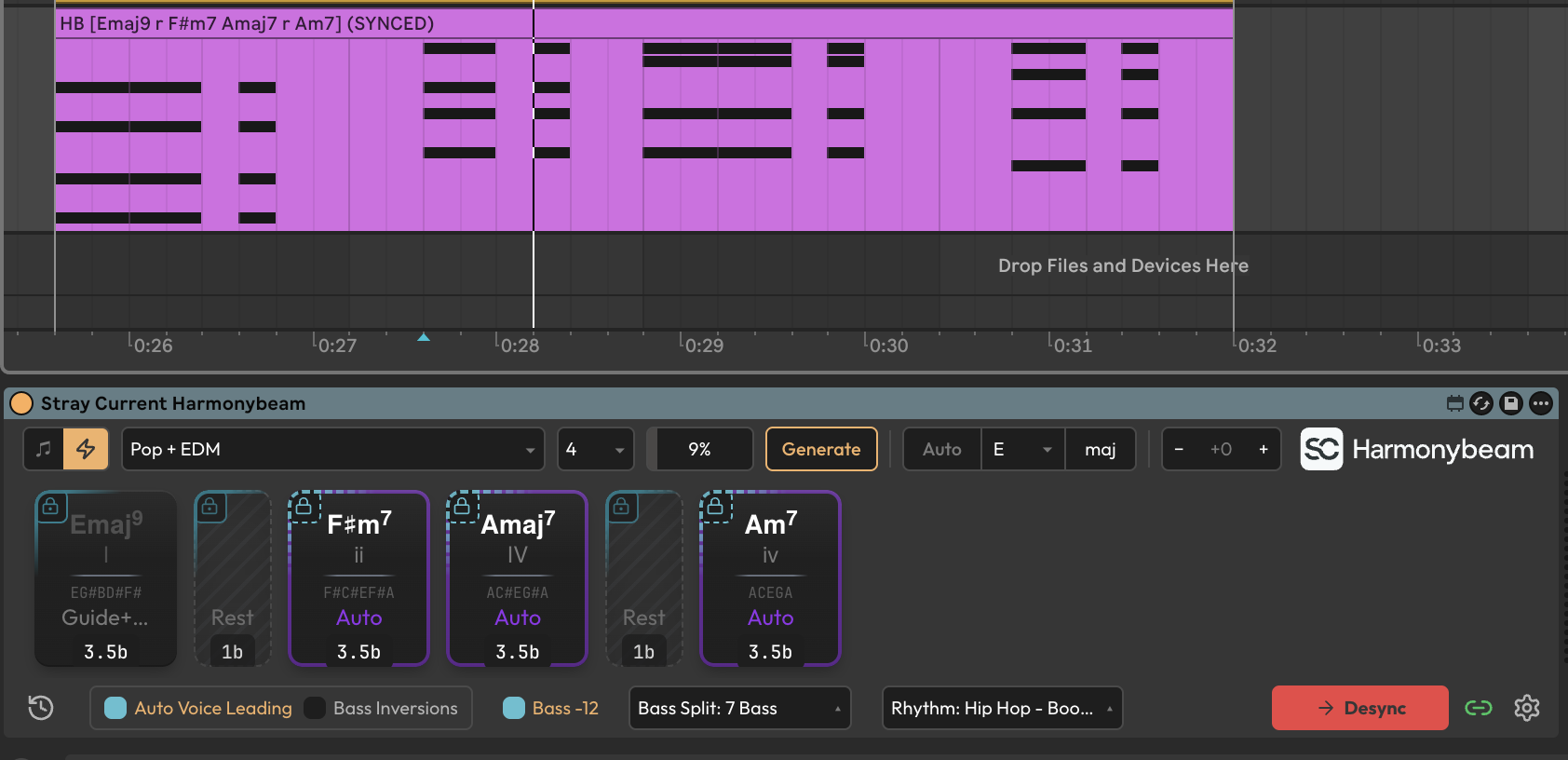
Task: Toggle Bass Inversions checkbox
Action: click(x=315, y=708)
